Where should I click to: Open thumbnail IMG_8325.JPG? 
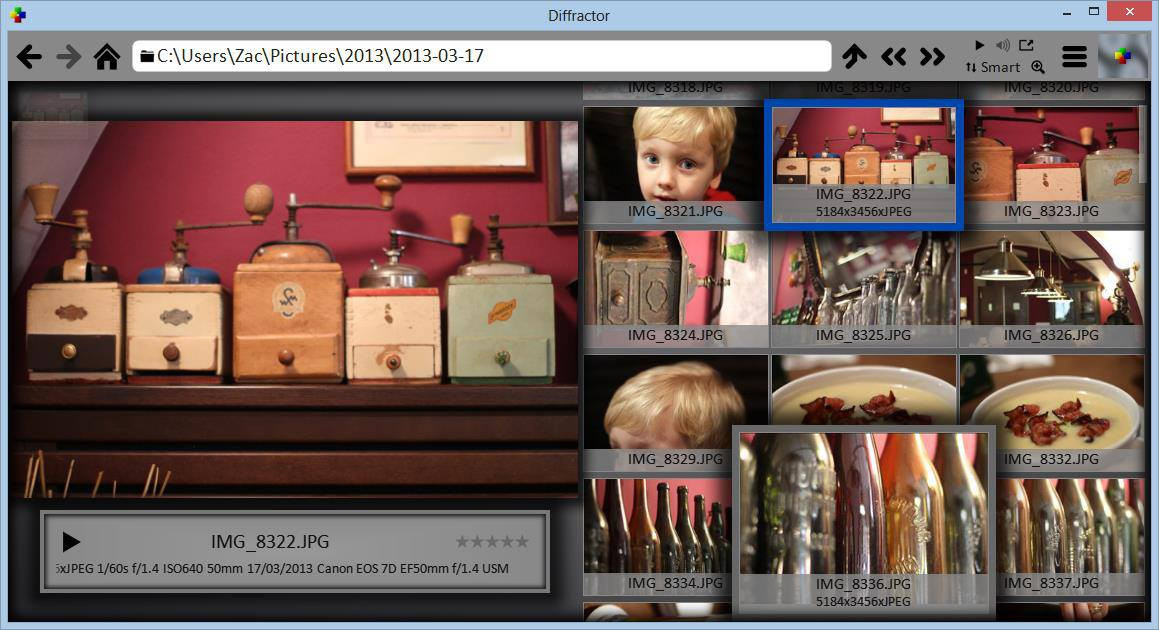tap(863, 288)
